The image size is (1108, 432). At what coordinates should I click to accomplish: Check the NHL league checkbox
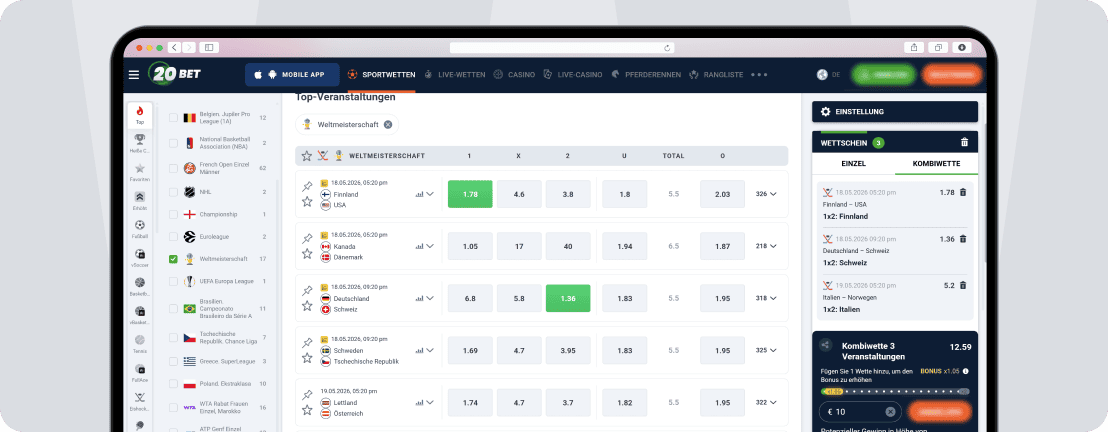[x=173, y=192]
